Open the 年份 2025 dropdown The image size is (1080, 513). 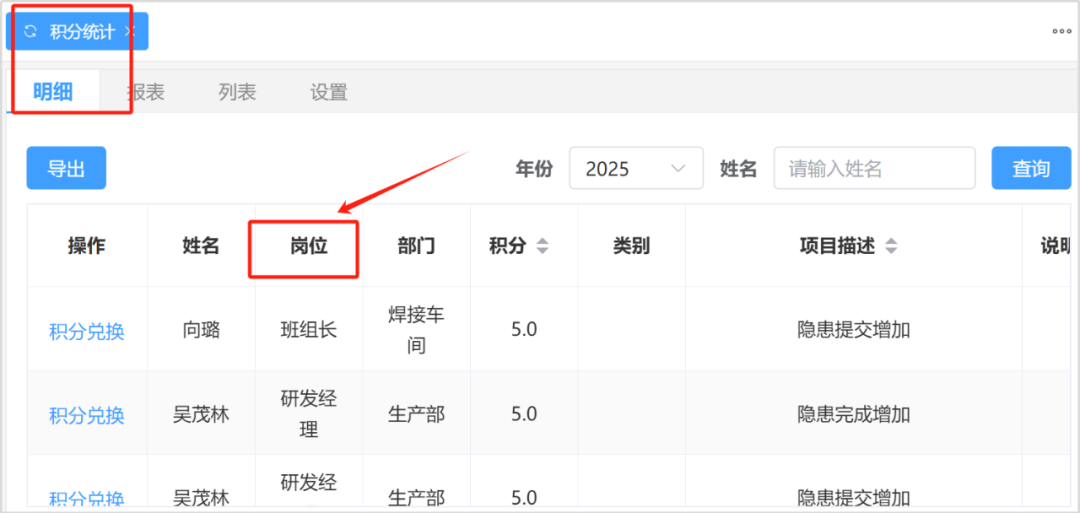coord(636,168)
